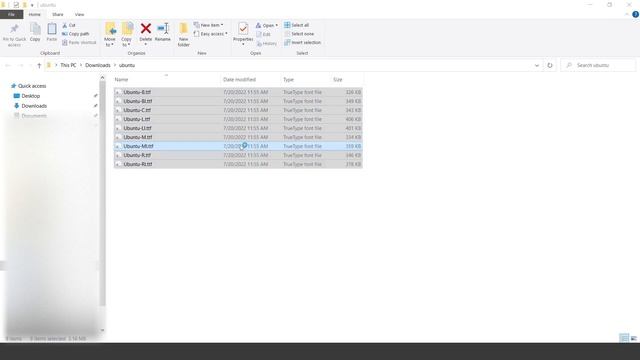Viewport: 640px width, 360px height.
Task: Select file Ubuntu-MI.ttf
Action: point(238,146)
